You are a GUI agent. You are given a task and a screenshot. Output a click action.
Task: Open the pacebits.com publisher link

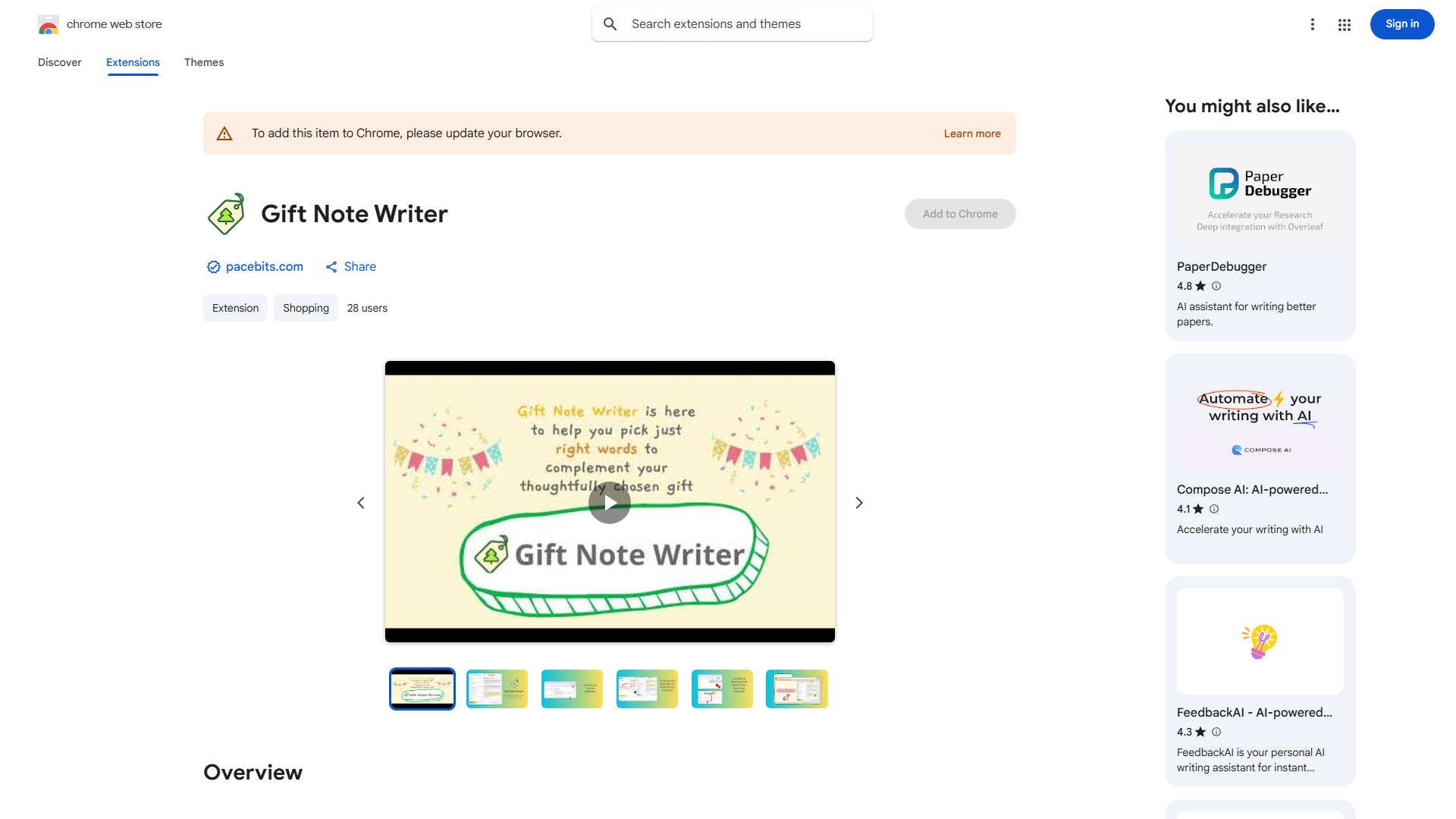click(x=264, y=266)
